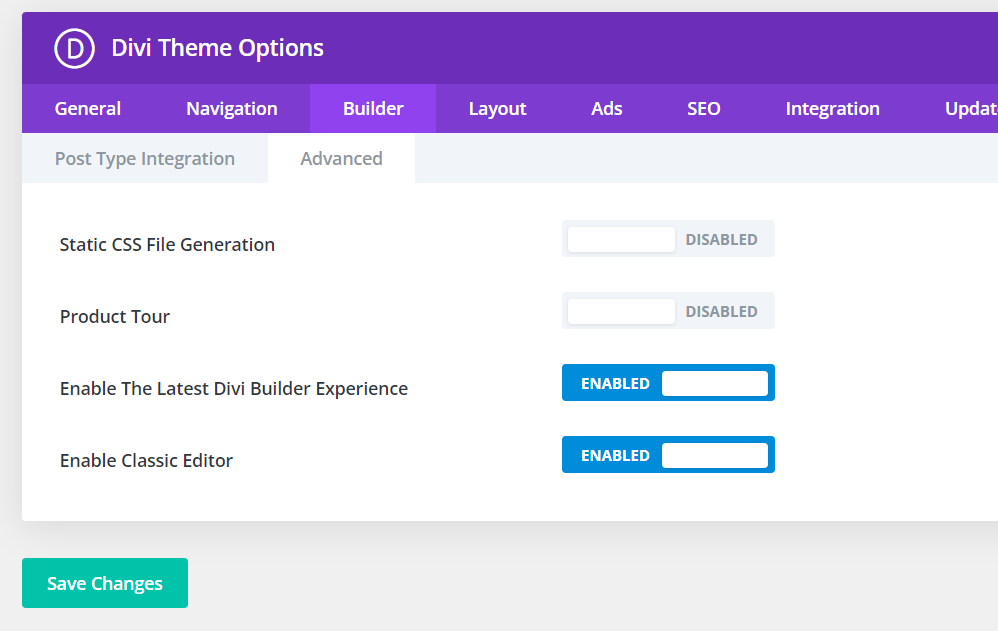
Task: Select the Advanced sub-tab
Action: pos(341,159)
